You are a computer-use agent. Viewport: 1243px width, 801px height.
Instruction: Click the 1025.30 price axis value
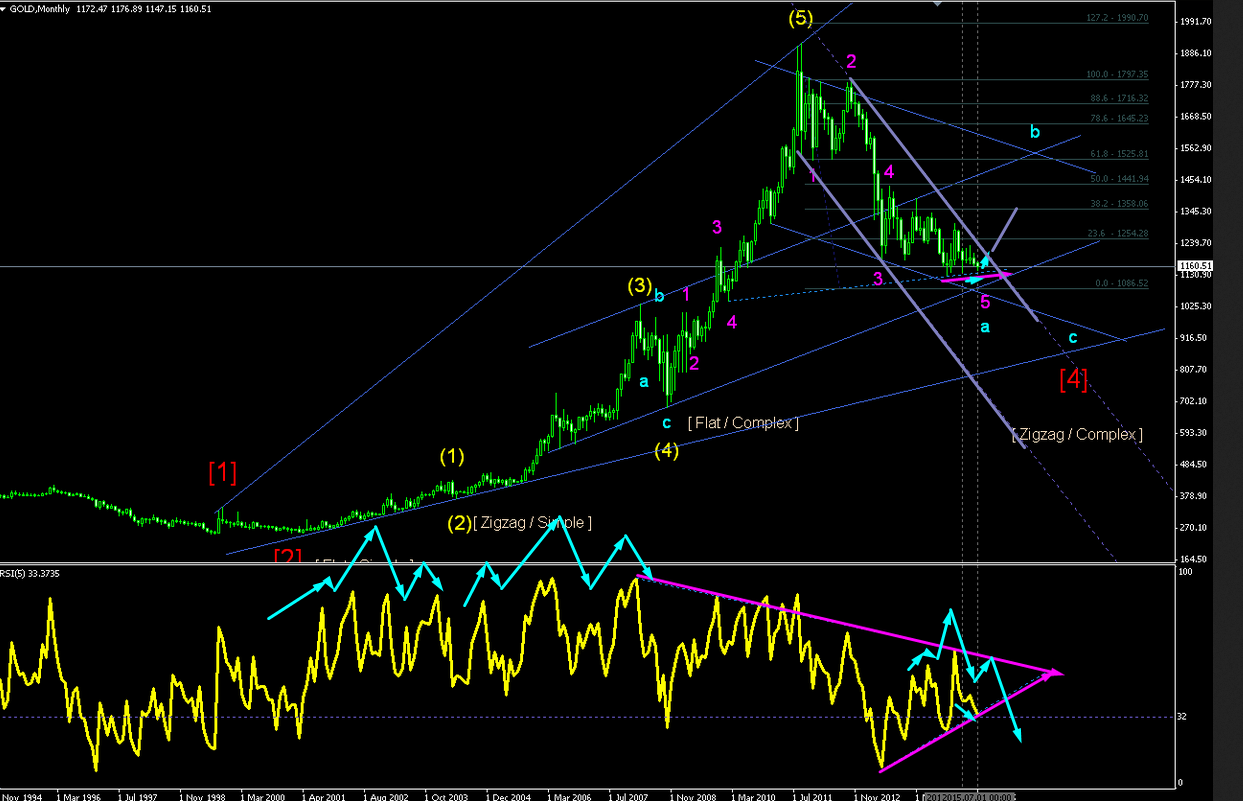pyautogui.click(x=1196, y=306)
